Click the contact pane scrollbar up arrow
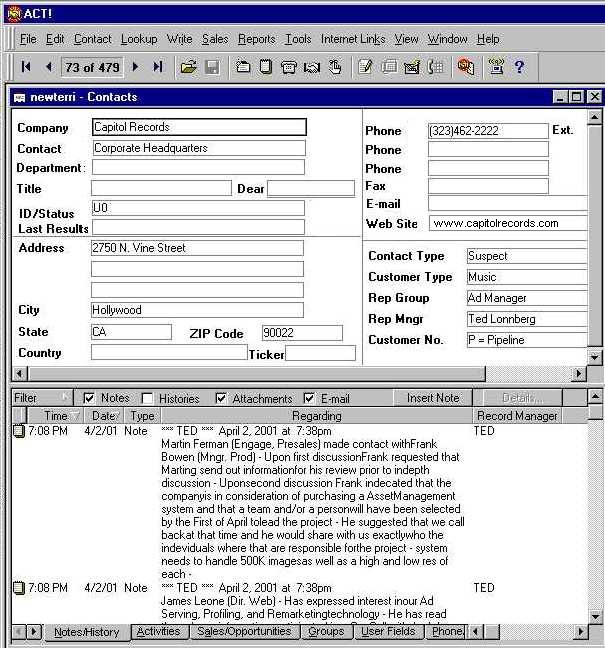The width and height of the screenshot is (605, 648). [594, 117]
